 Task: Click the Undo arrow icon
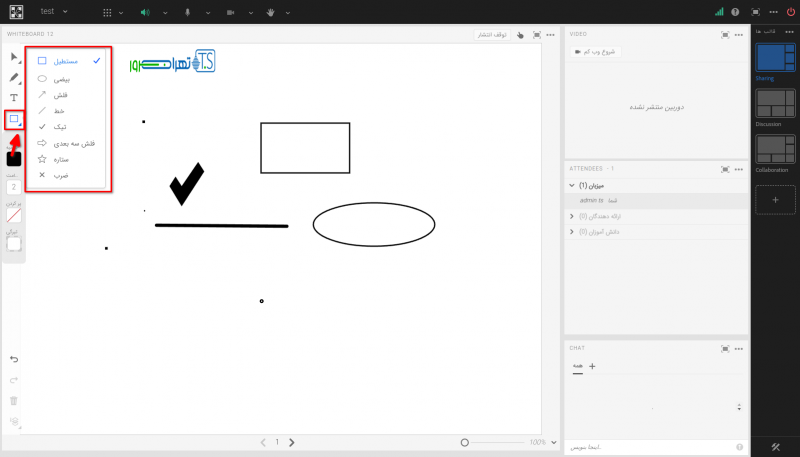click(14, 359)
